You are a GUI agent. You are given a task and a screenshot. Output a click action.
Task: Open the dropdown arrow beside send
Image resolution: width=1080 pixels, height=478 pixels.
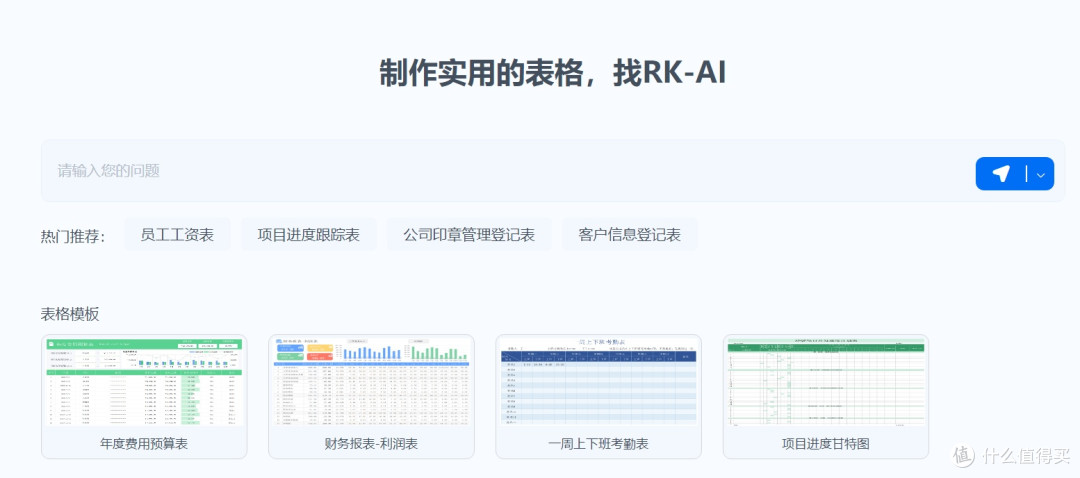tap(1041, 175)
